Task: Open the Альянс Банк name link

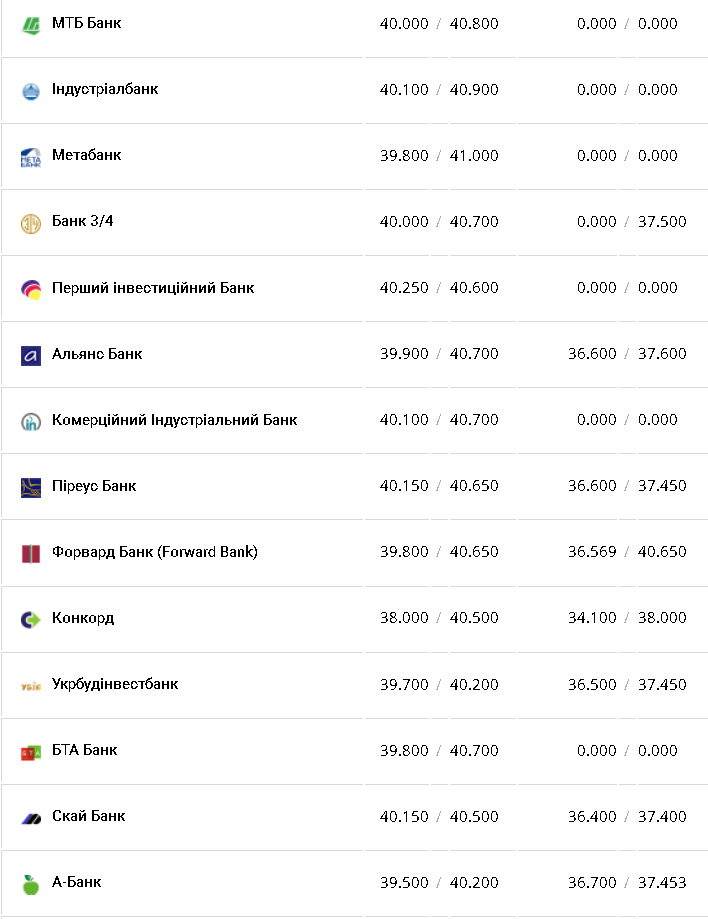Action: click(x=97, y=354)
